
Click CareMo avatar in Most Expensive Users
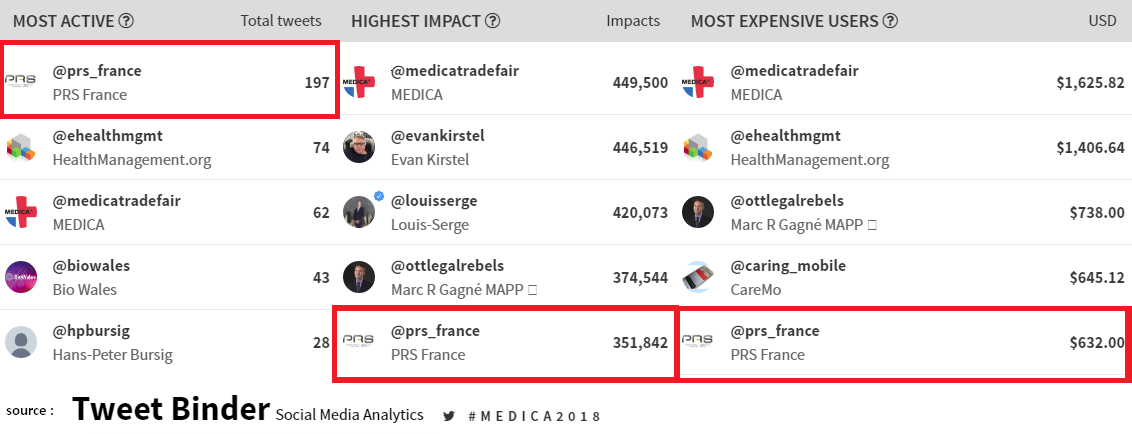(x=698, y=277)
